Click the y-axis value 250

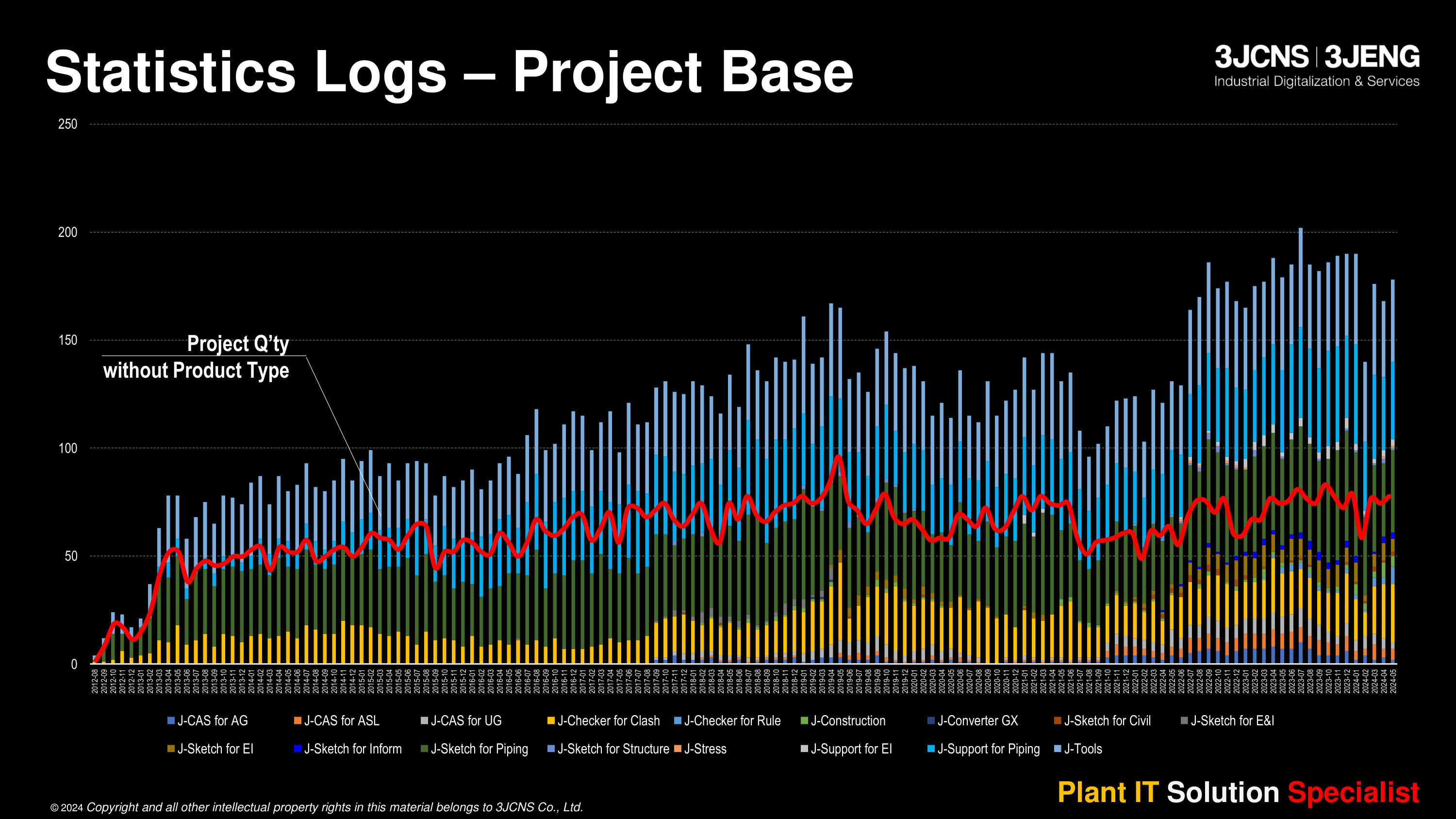[68, 124]
